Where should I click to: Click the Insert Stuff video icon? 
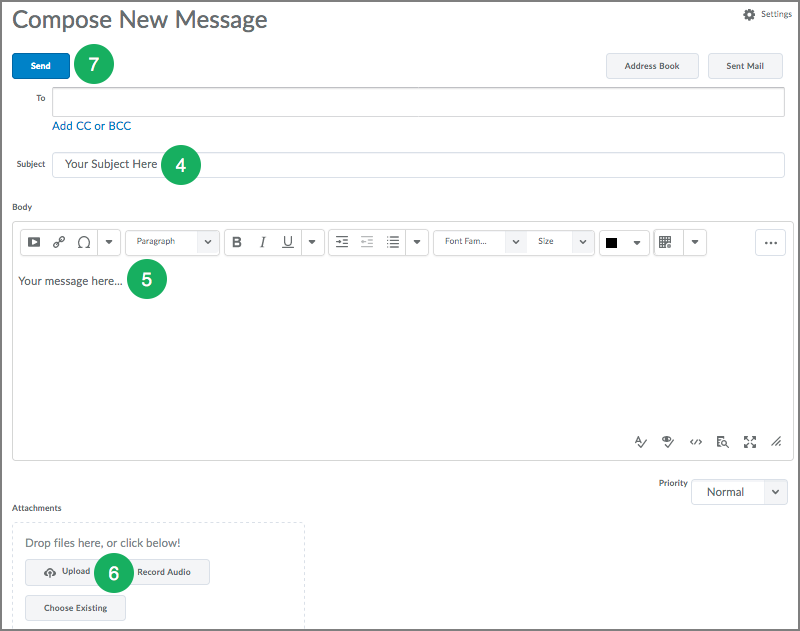click(x=33, y=242)
